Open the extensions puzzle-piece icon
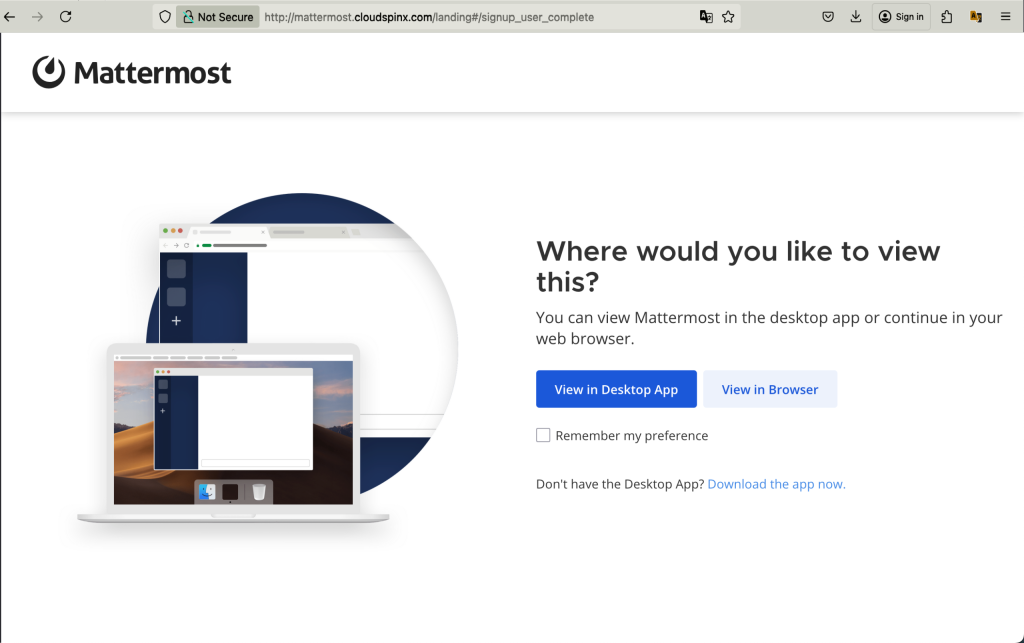This screenshot has height=643, width=1024. point(946,16)
